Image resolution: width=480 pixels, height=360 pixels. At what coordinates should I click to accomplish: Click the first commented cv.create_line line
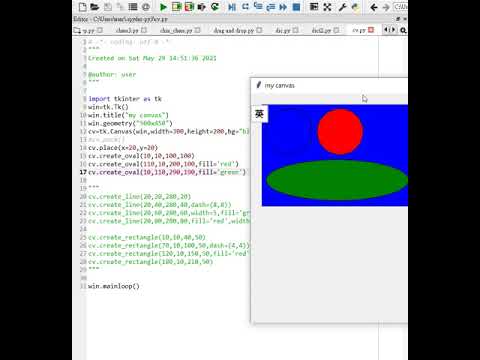click(x=140, y=197)
